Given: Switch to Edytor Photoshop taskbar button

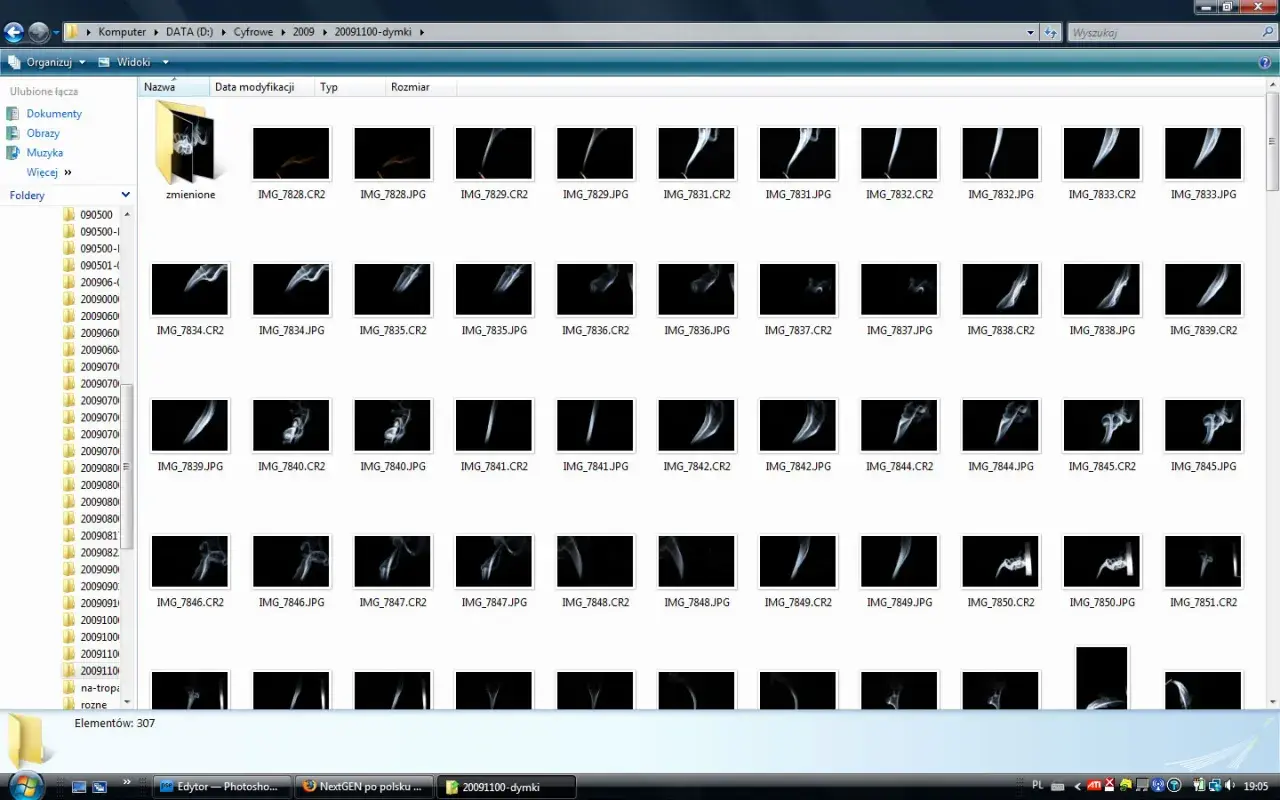Looking at the screenshot, I should (223, 786).
